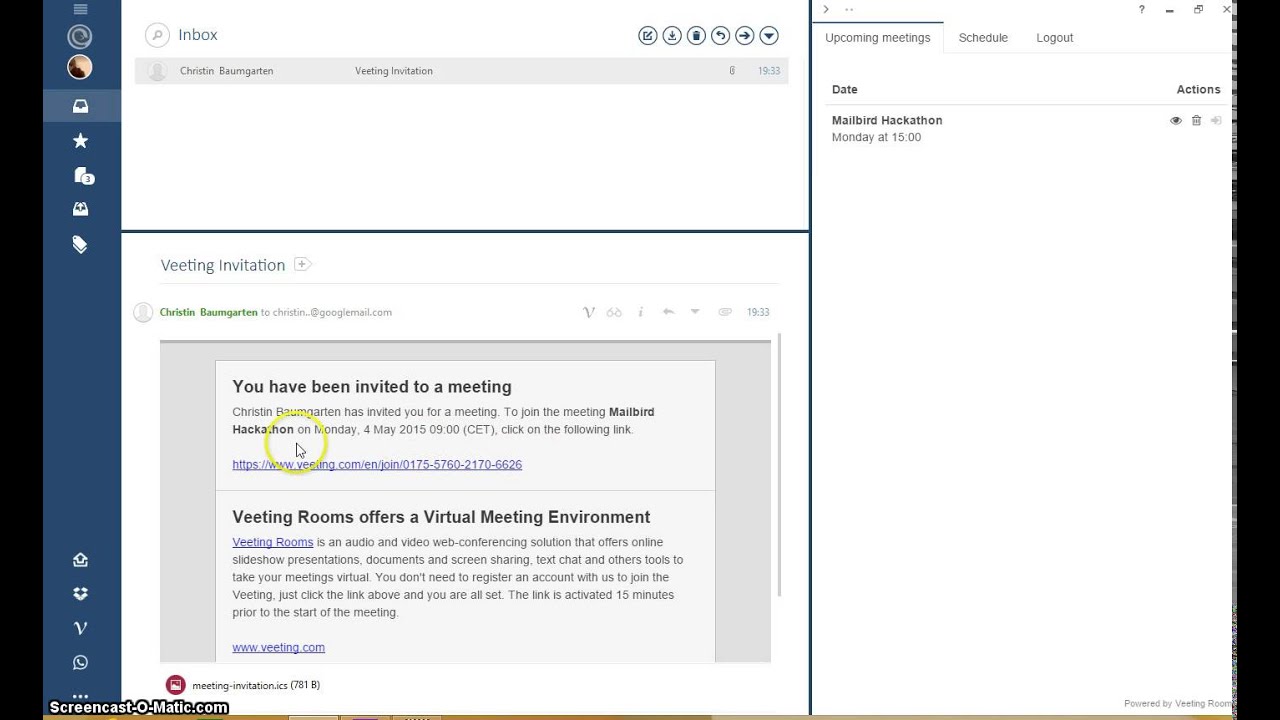Click the unified account circular icon in sidebar
Screen dimensions: 1280x720
click(80, 37)
